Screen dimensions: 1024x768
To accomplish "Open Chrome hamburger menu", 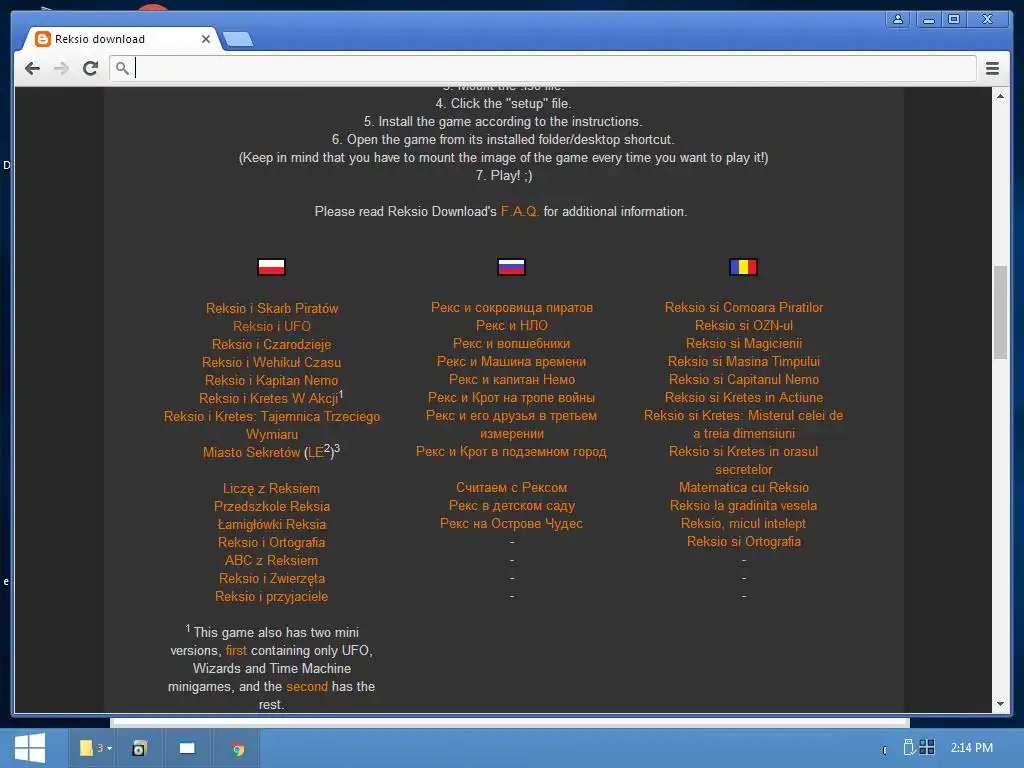I will click(x=992, y=68).
